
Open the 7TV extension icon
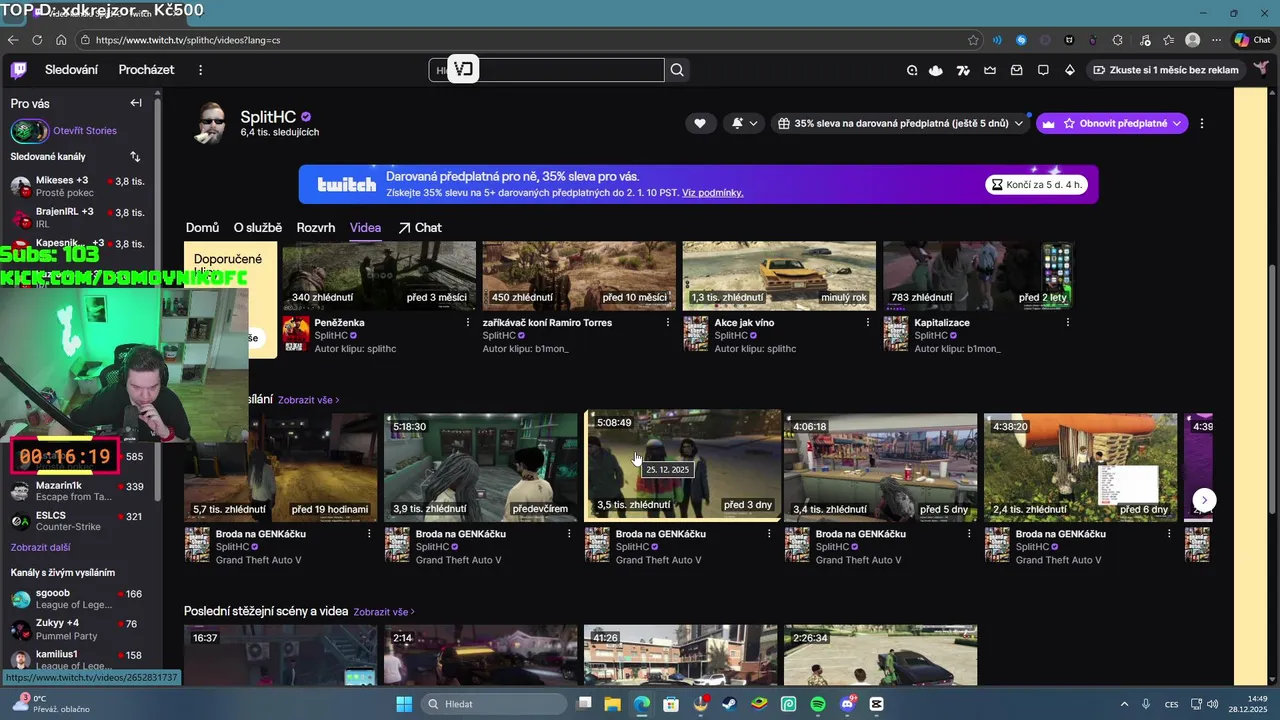[x=963, y=70]
